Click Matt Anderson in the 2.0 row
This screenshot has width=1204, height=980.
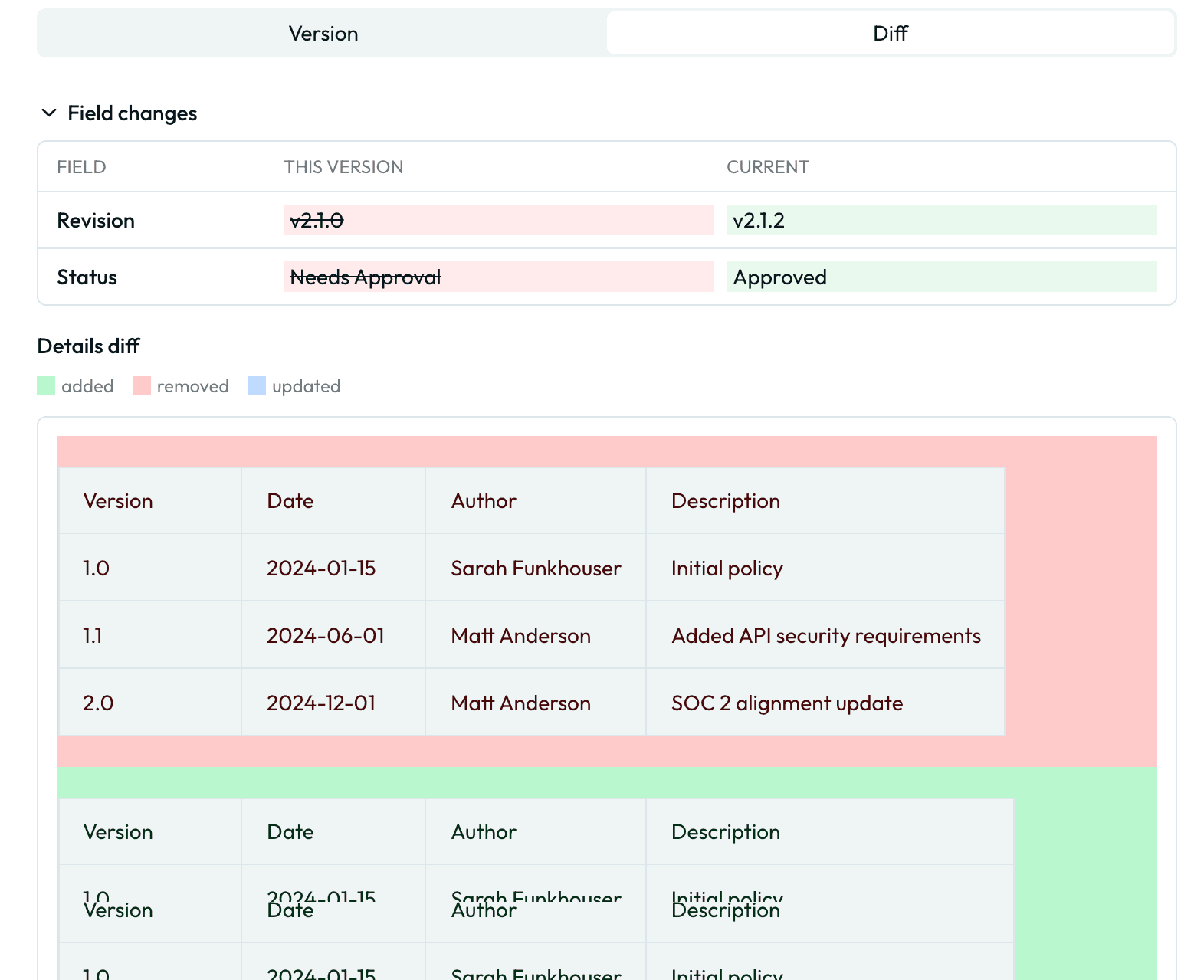(521, 703)
